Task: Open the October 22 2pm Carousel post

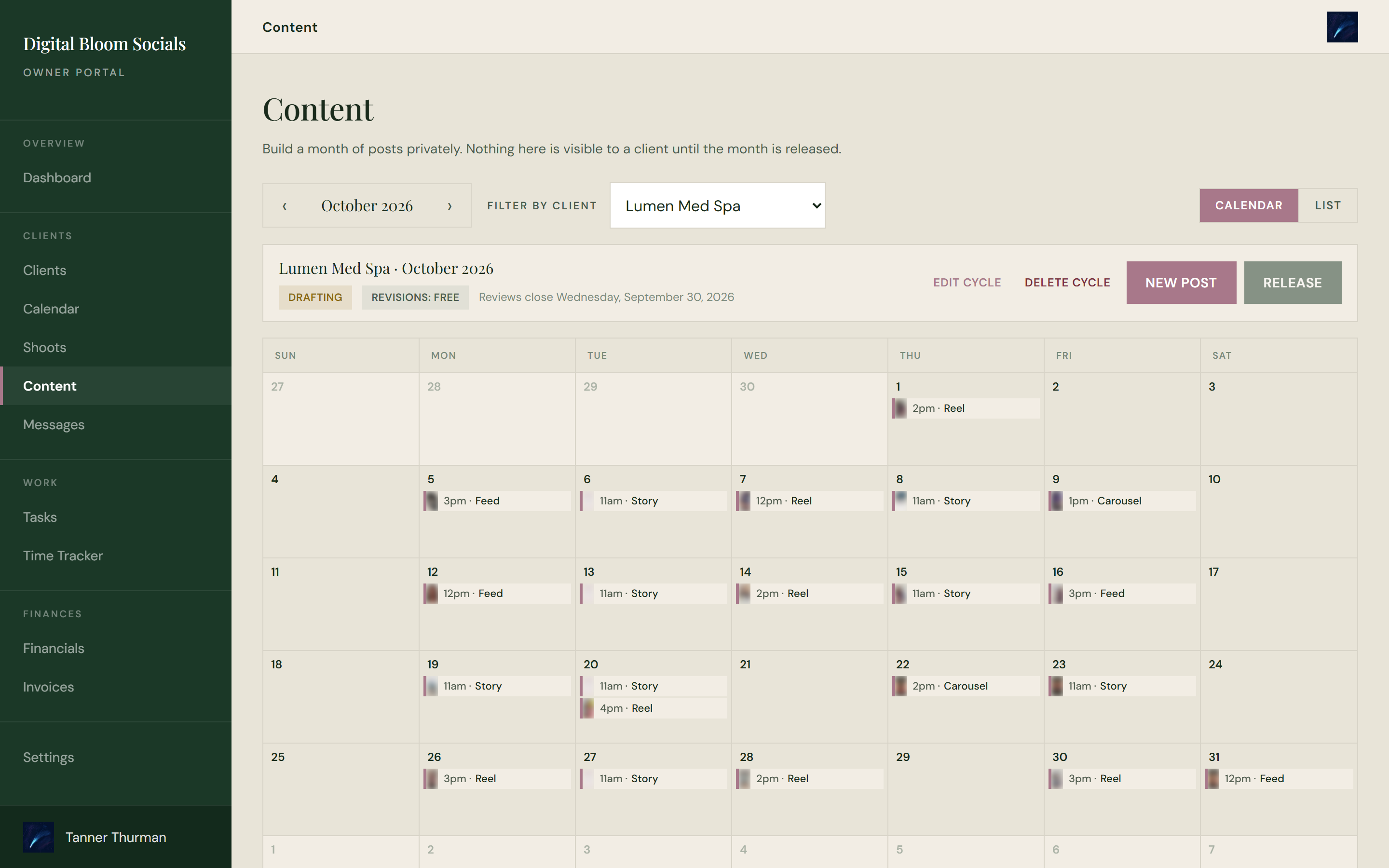Action: (x=966, y=686)
